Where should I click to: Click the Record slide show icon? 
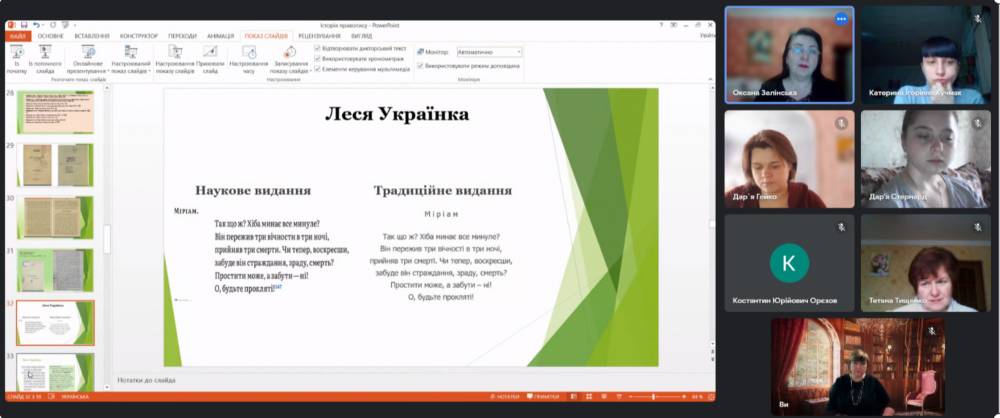(289, 52)
